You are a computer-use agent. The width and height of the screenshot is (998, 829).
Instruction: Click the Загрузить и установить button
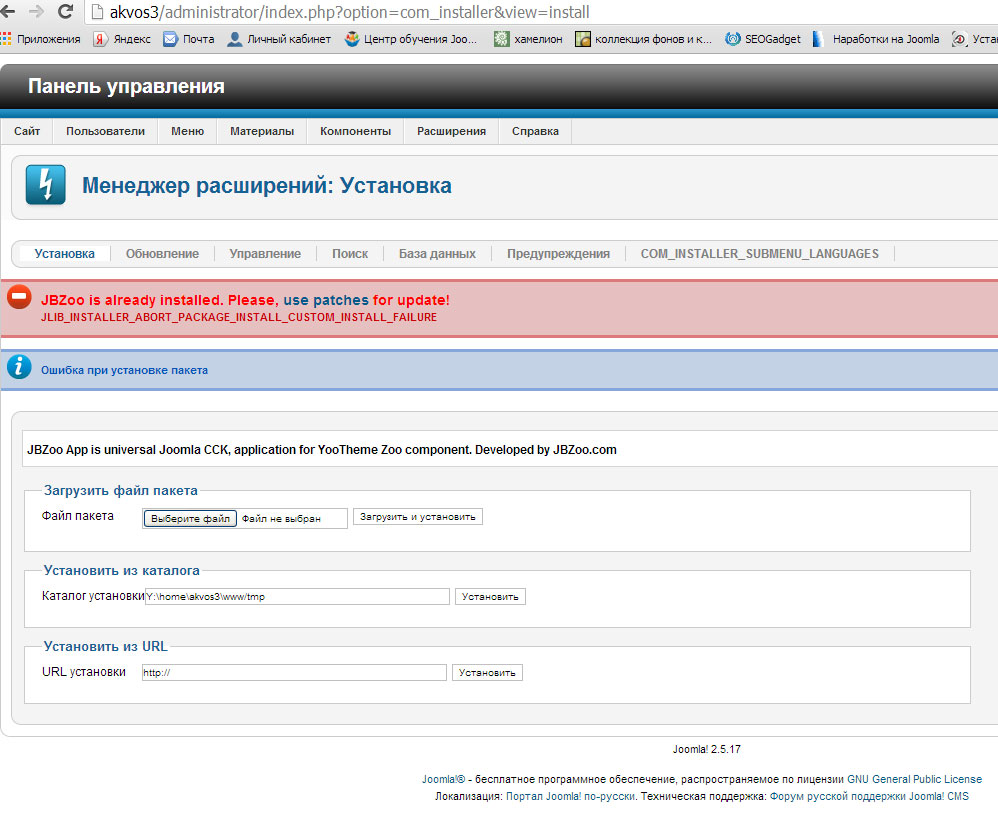[418, 516]
